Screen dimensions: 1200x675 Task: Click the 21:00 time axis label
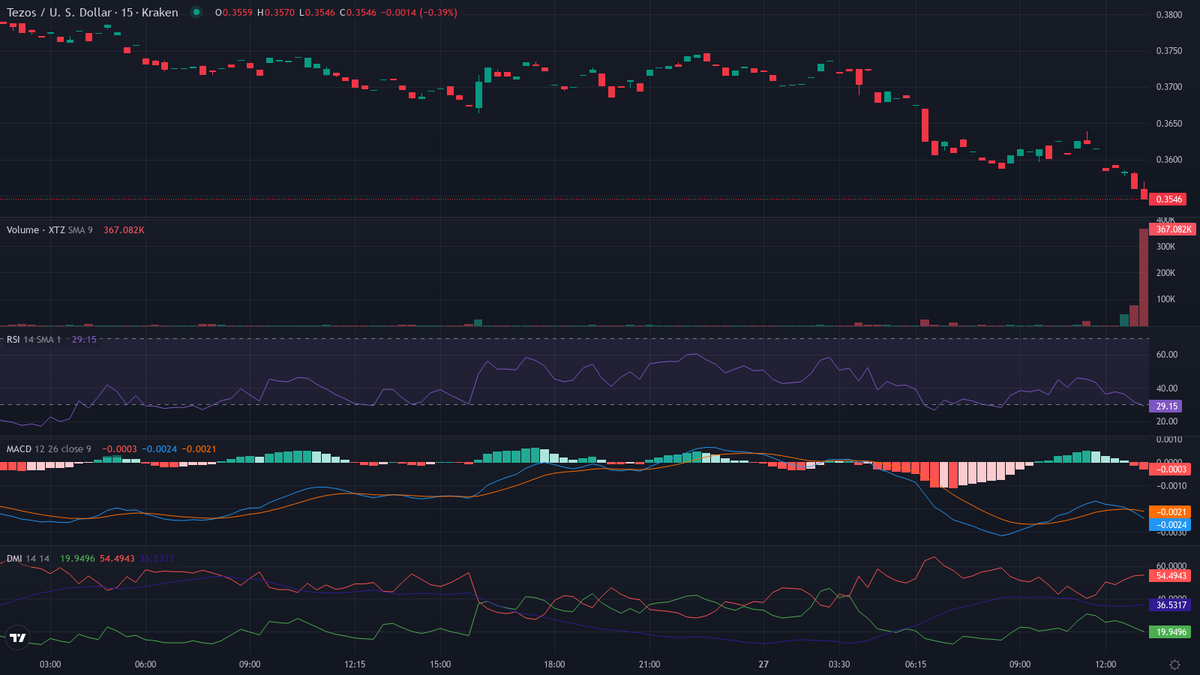[649, 664]
